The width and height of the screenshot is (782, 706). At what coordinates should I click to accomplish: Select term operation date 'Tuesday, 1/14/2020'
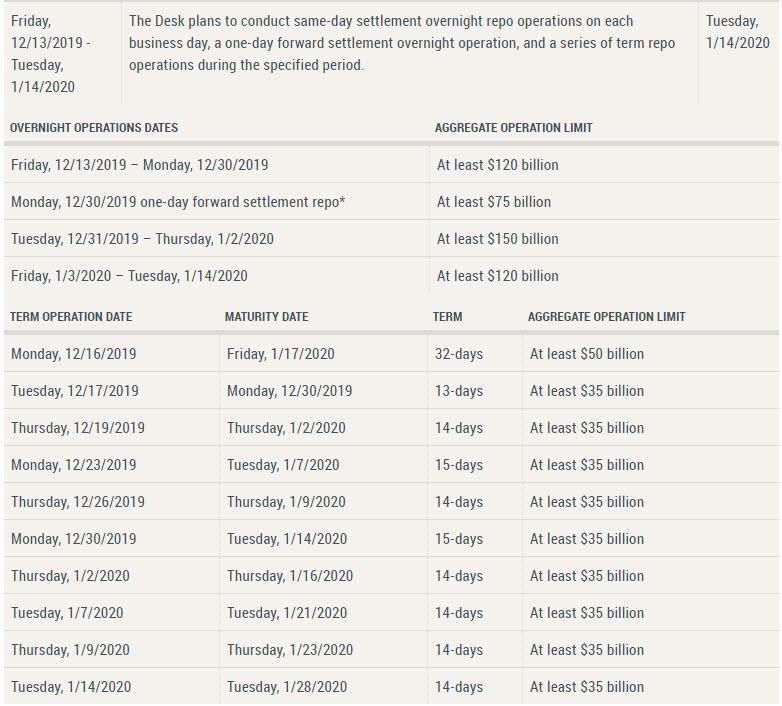pyautogui.click(x=71, y=687)
